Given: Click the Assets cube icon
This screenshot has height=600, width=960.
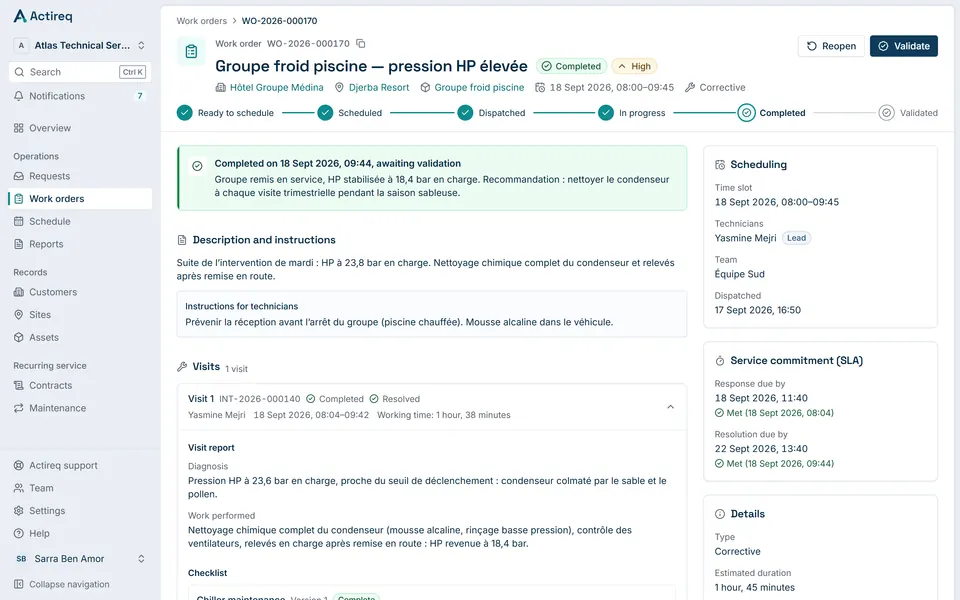Looking at the screenshot, I should tap(19, 337).
